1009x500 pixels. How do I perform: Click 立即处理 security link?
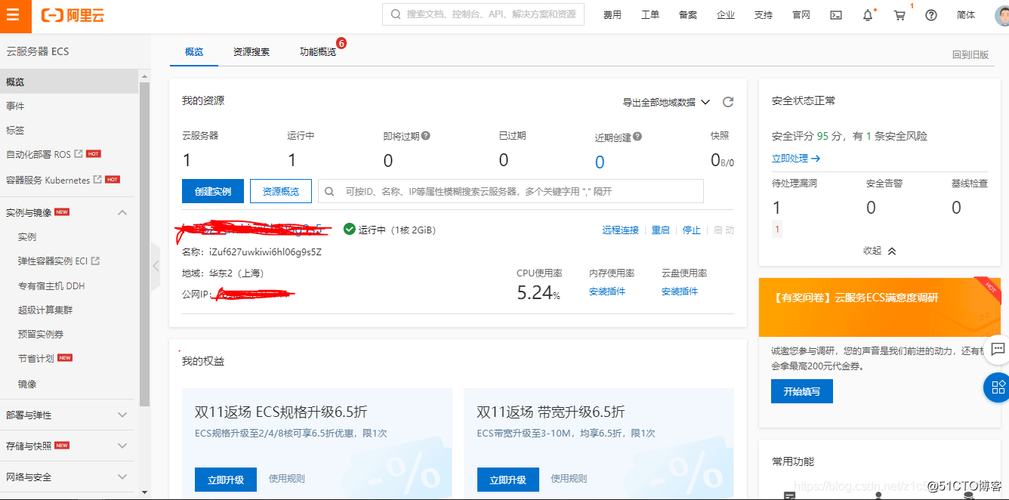tap(796, 158)
